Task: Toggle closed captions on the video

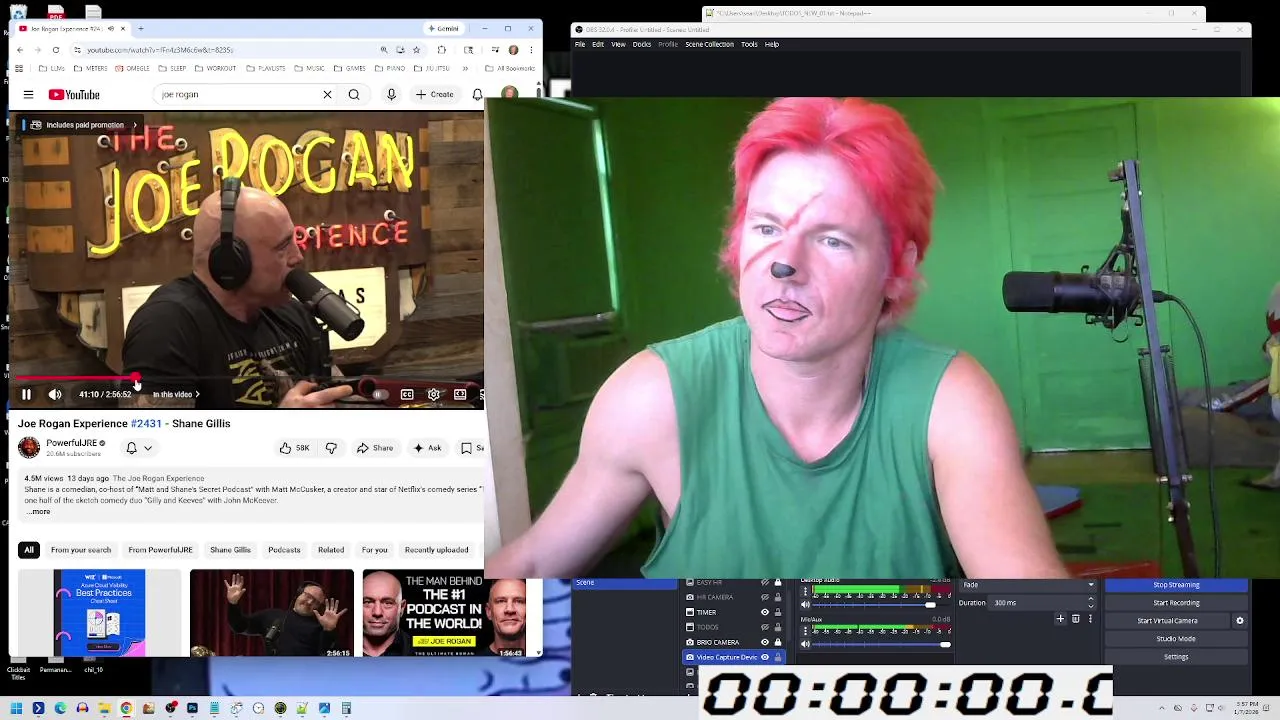Action: click(x=407, y=395)
